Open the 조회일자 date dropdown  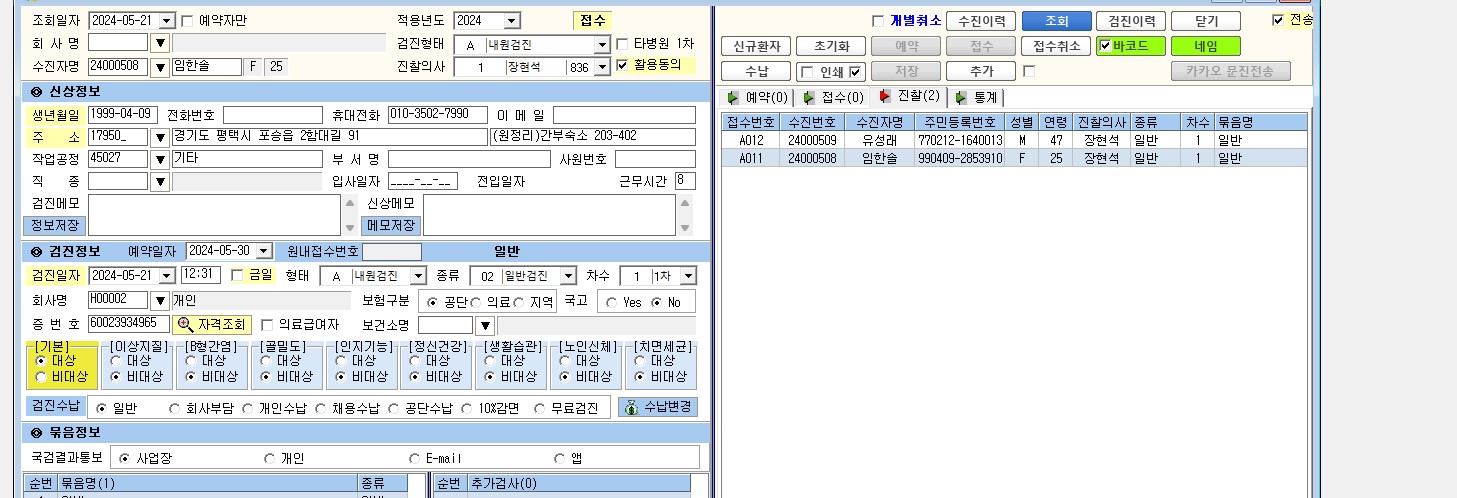coord(166,20)
